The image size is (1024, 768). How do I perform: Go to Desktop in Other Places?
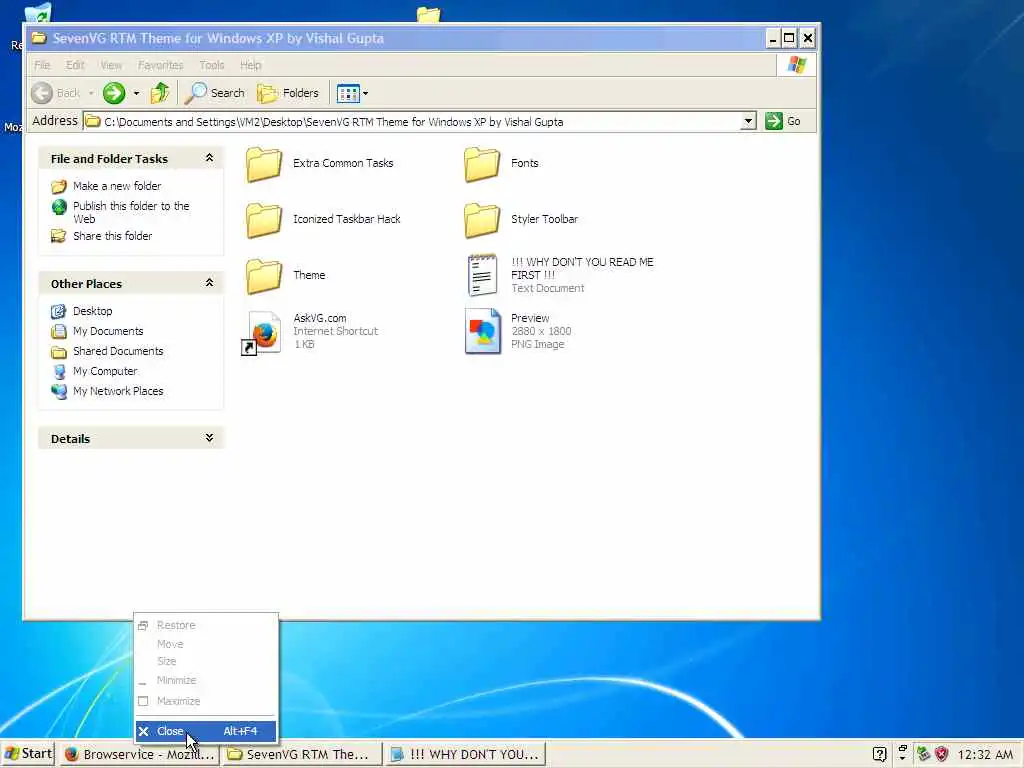(92, 311)
